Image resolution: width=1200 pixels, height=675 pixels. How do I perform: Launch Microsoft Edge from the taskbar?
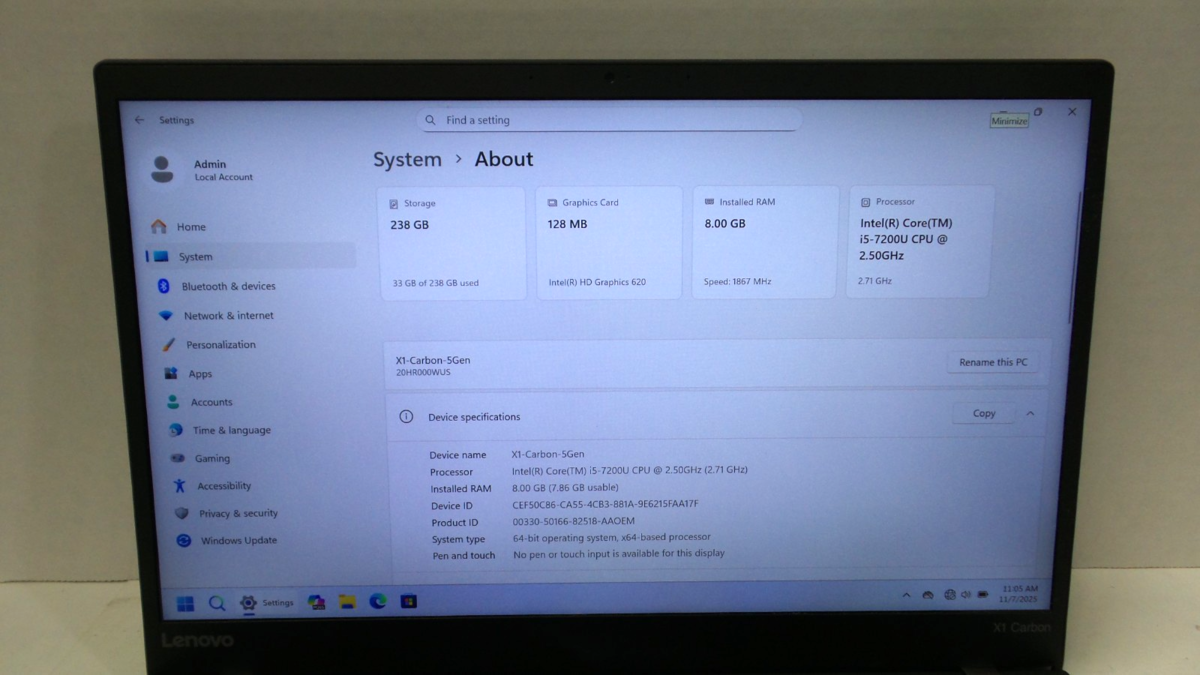[377, 601]
